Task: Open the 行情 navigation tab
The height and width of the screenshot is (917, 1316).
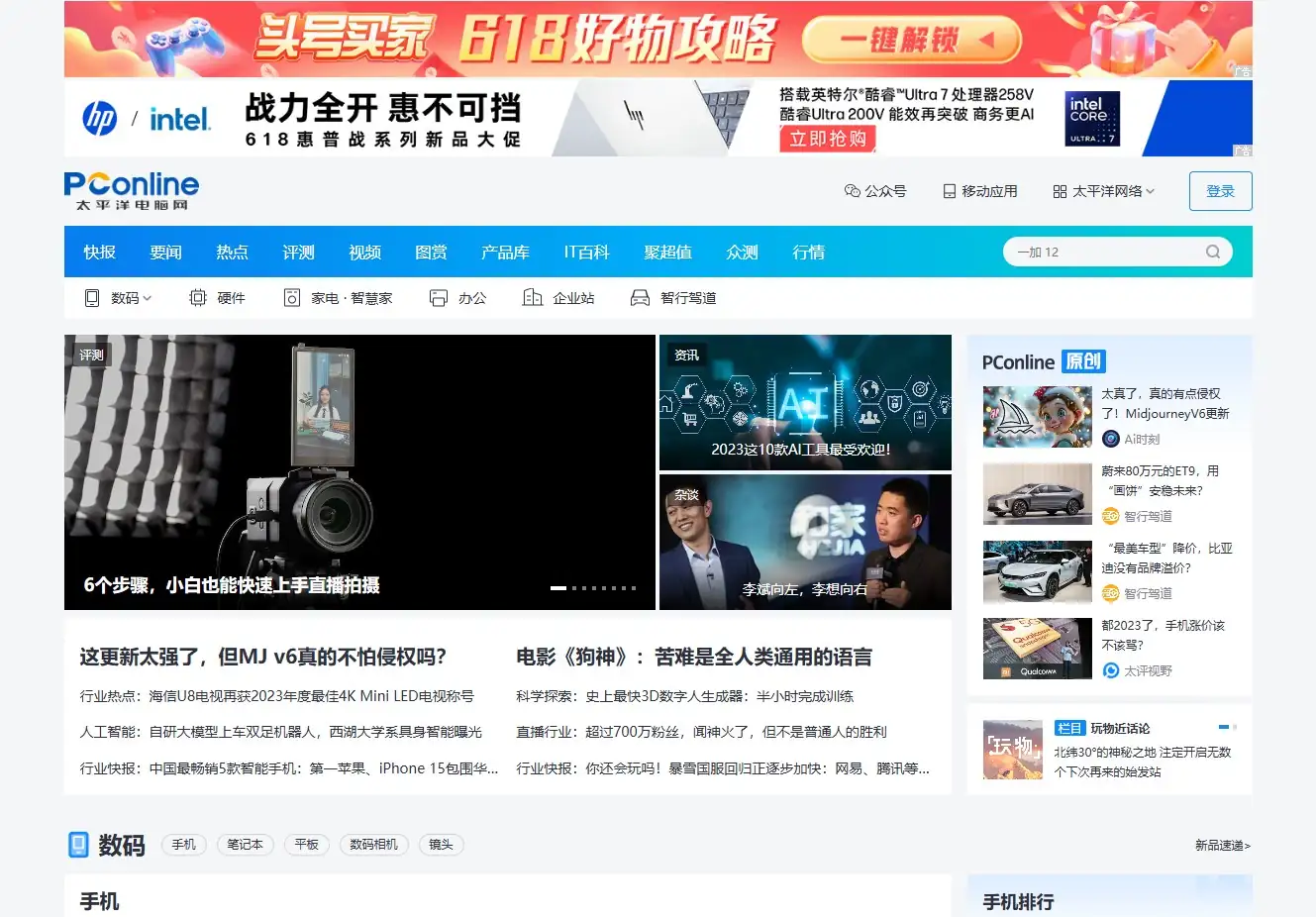Action: [x=808, y=253]
